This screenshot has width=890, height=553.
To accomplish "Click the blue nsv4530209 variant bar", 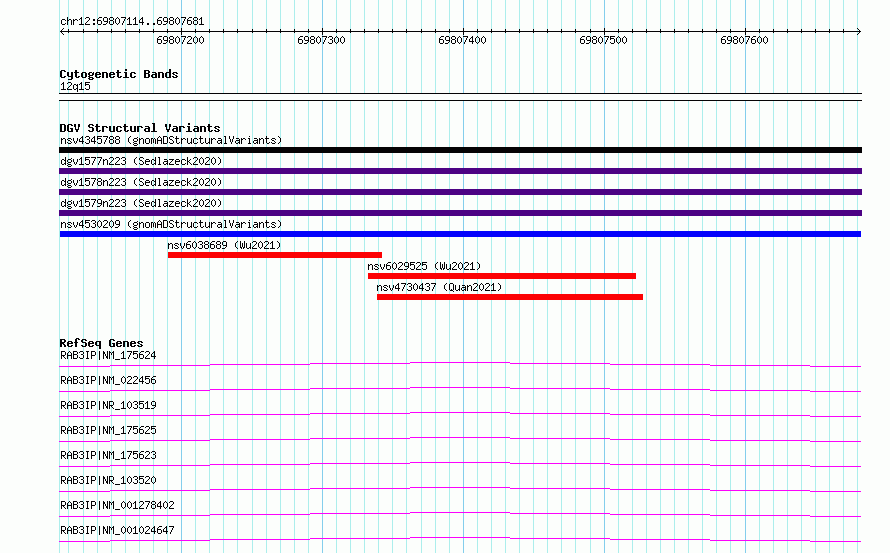I will pos(460,234).
